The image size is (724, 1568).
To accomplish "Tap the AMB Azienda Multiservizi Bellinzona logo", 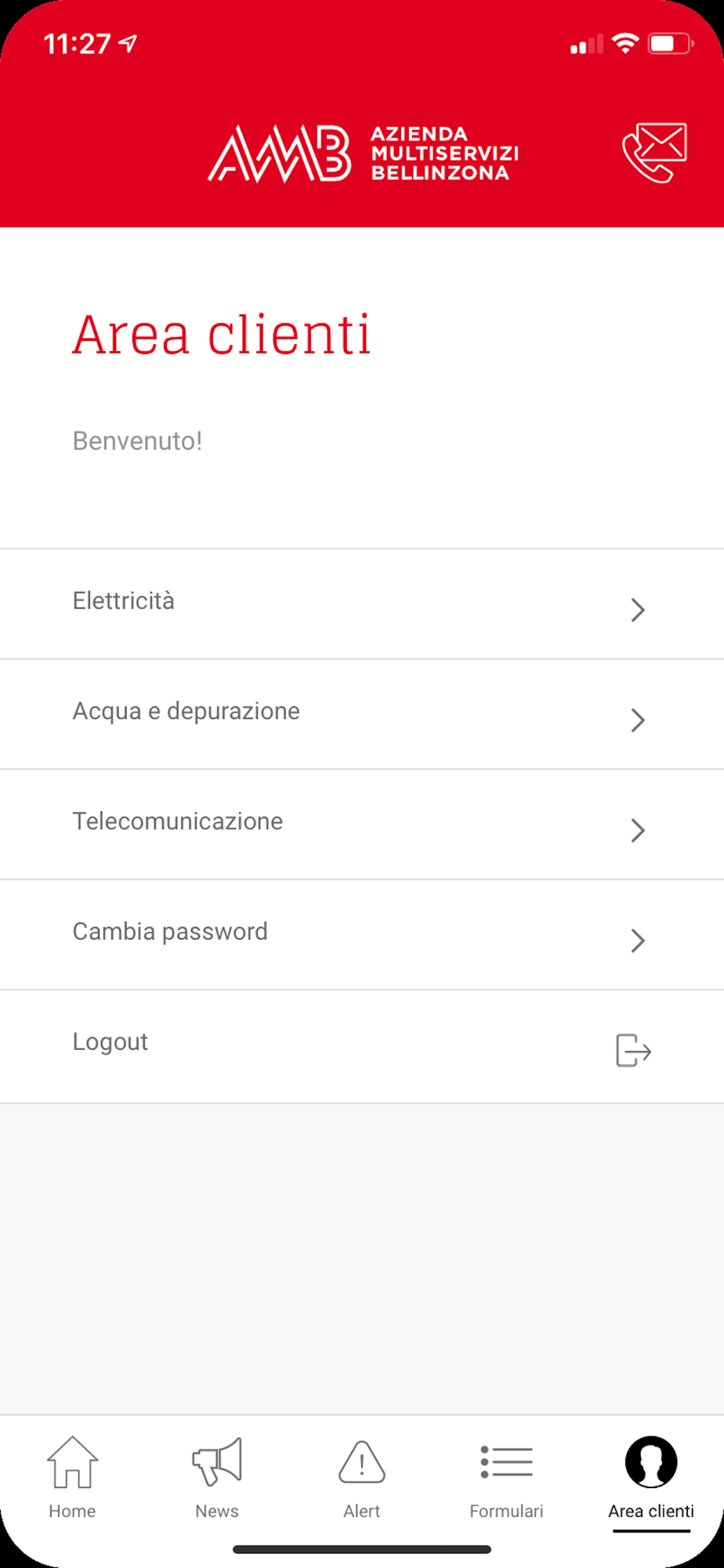I will coord(363,153).
